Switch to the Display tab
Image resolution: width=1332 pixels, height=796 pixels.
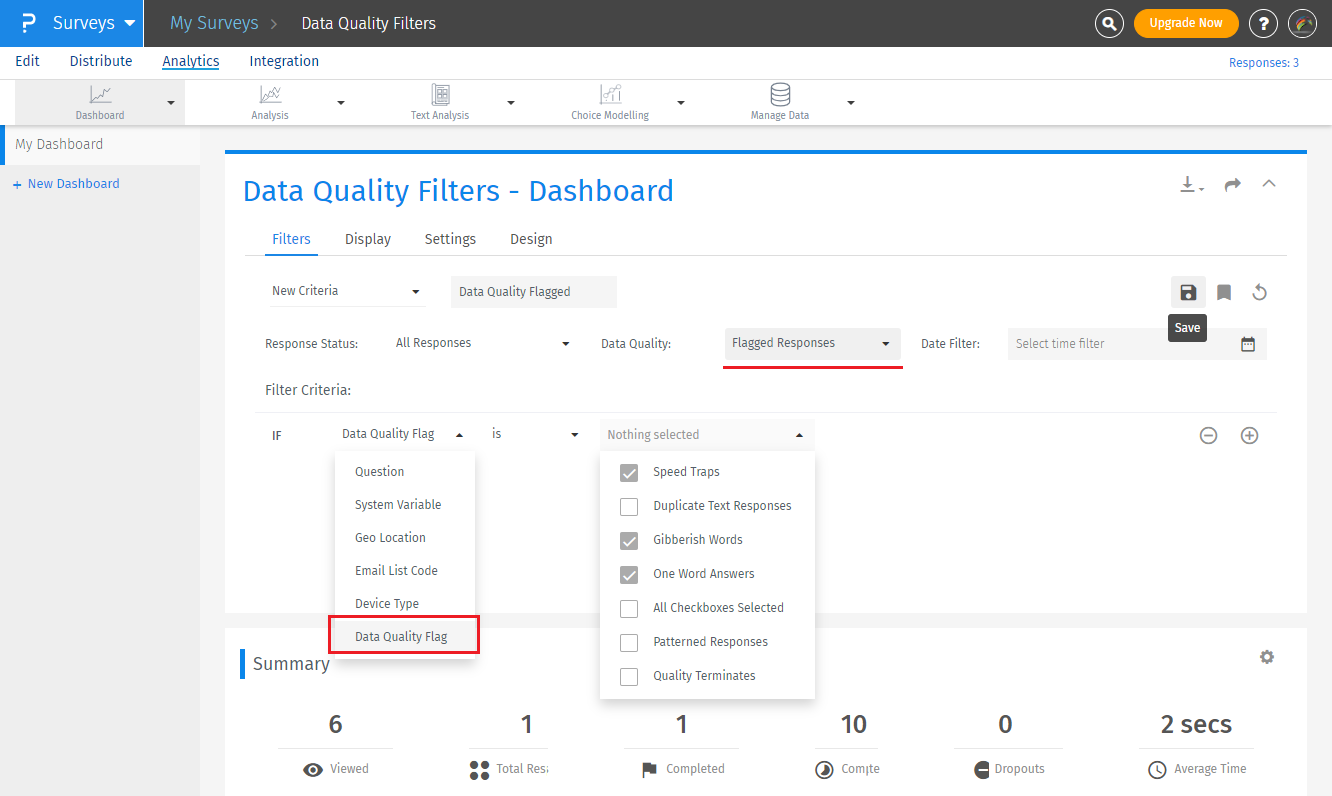tap(368, 239)
